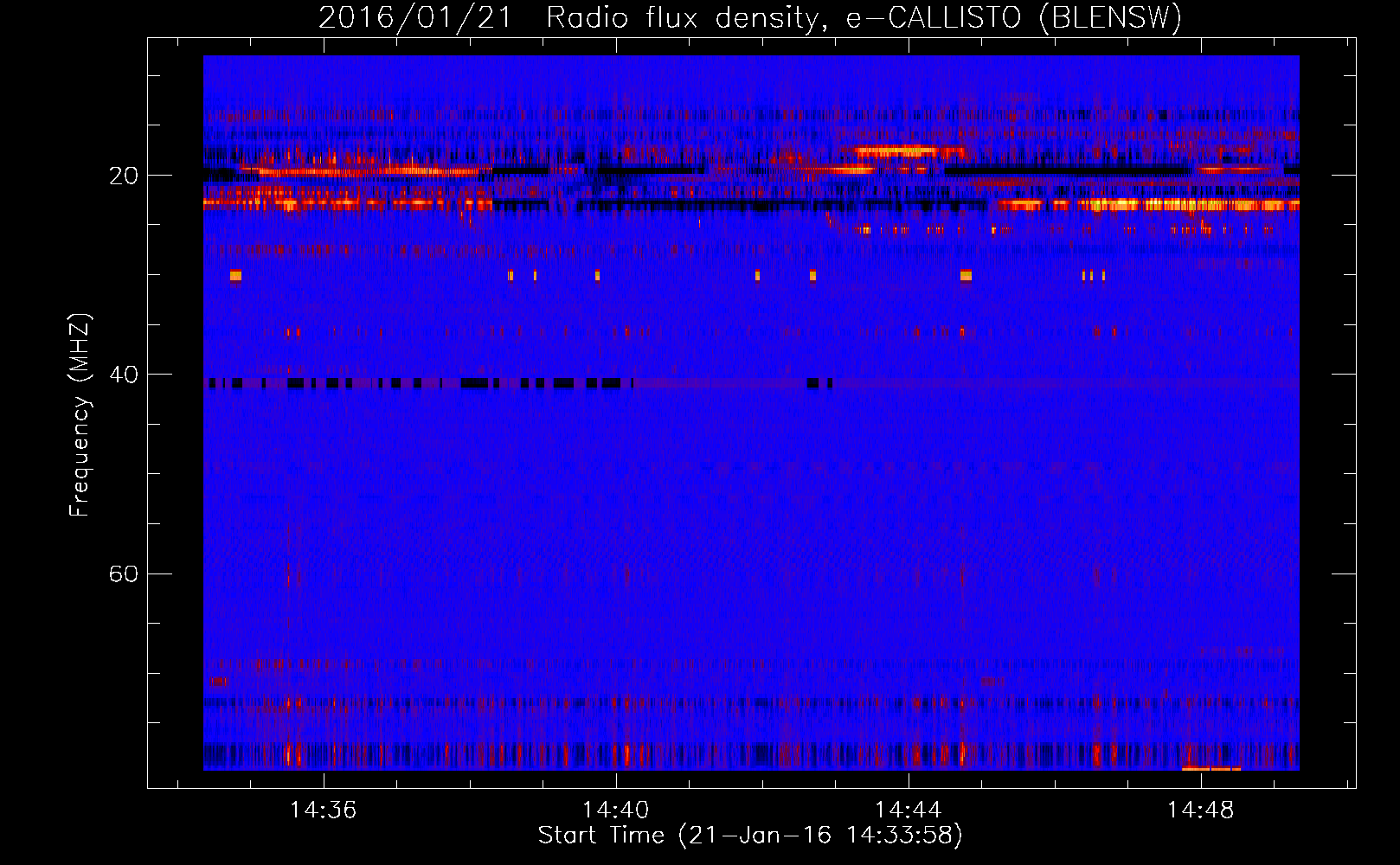The height and width of the screenshot is (865, 1400).
Task: Click the 14:44 time tick label
Action: (908, 811)
